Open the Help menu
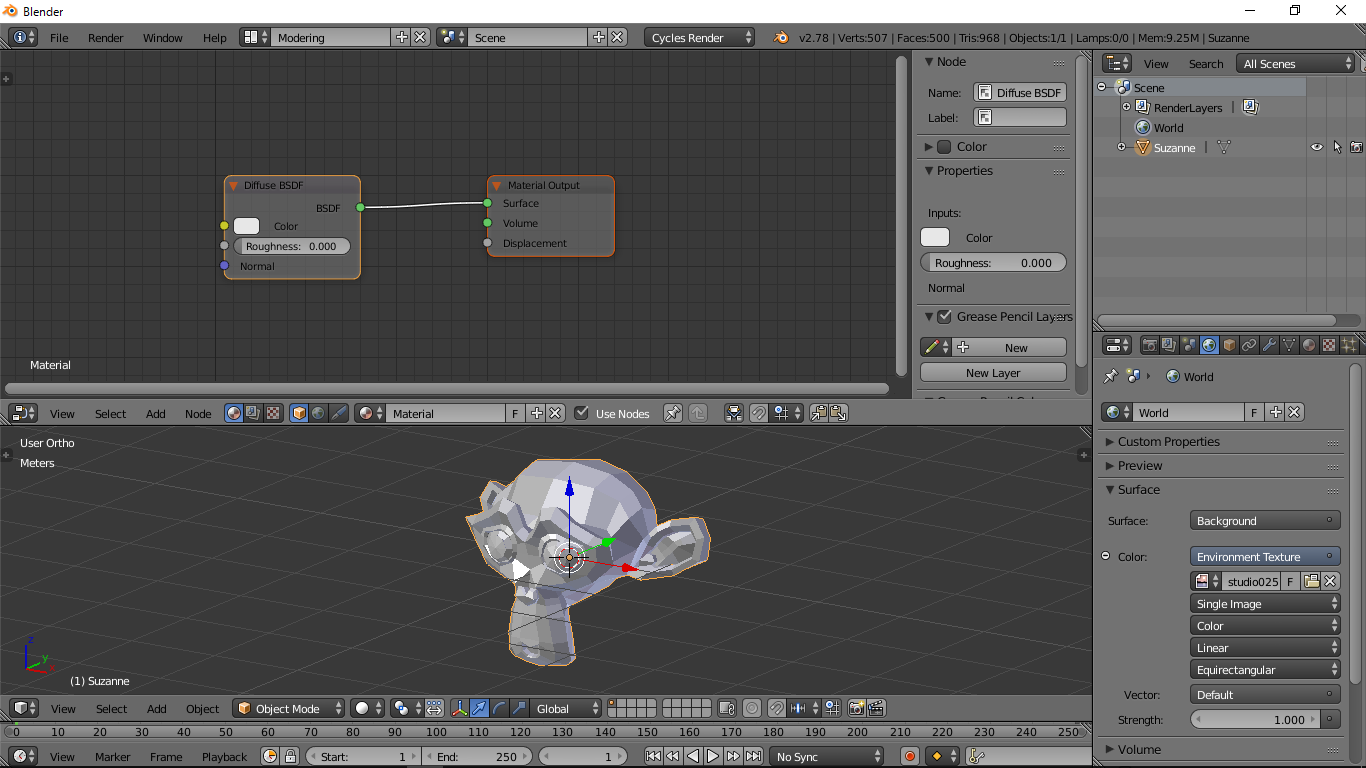1366x768 pixels. click(x=215, y=37)
